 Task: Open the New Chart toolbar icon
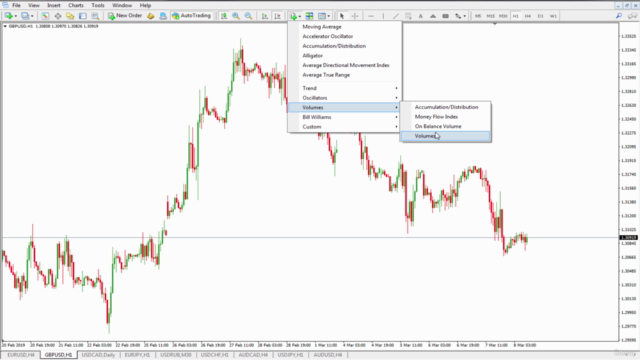pos(8,16)
